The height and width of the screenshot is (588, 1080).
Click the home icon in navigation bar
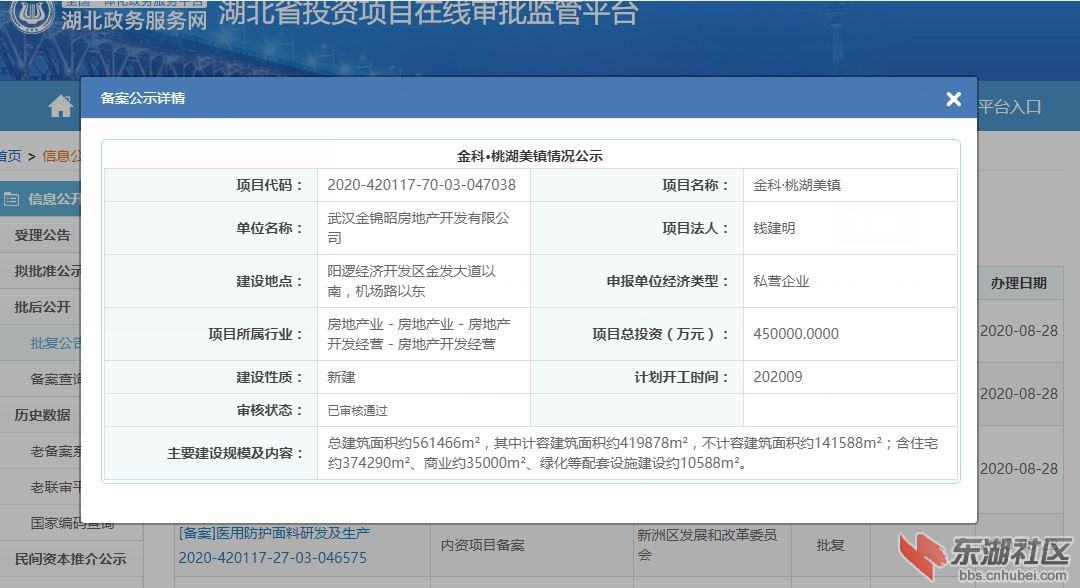click(x=61, y=106)
